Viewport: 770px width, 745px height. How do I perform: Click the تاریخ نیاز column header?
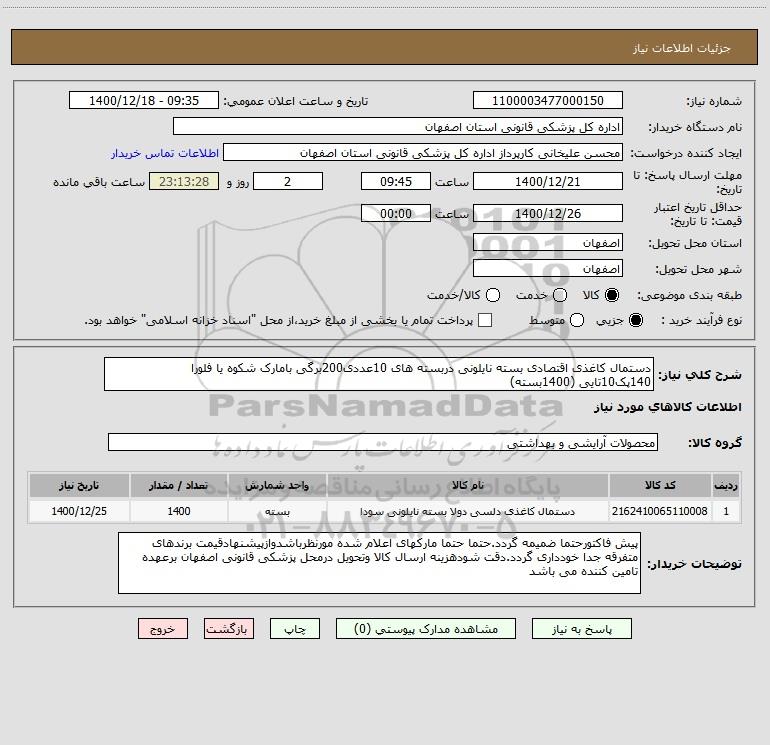(x=79, y=485)
